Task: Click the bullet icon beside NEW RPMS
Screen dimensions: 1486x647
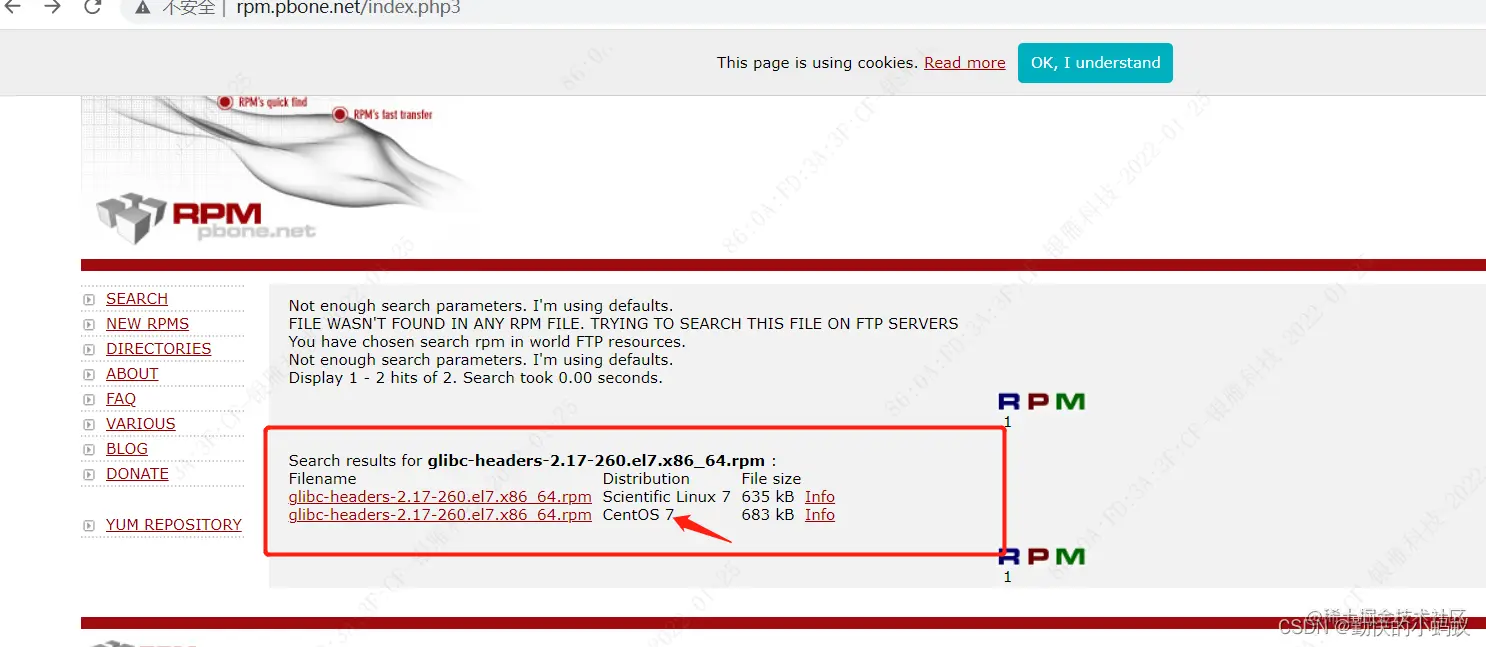Action: pyautogui.click(x=88, y=325)
